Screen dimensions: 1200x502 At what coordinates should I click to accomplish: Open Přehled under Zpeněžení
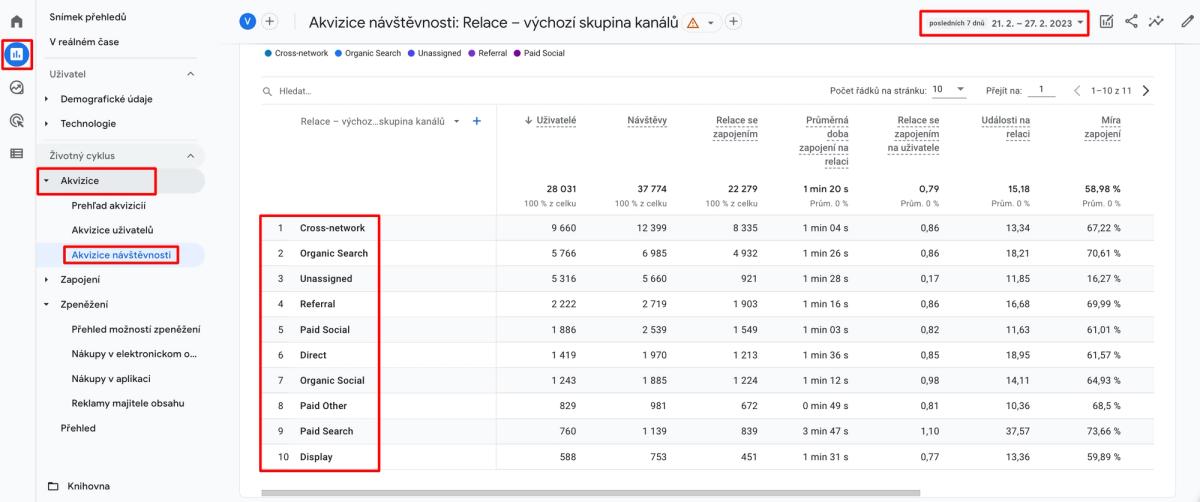click(78, 428)
